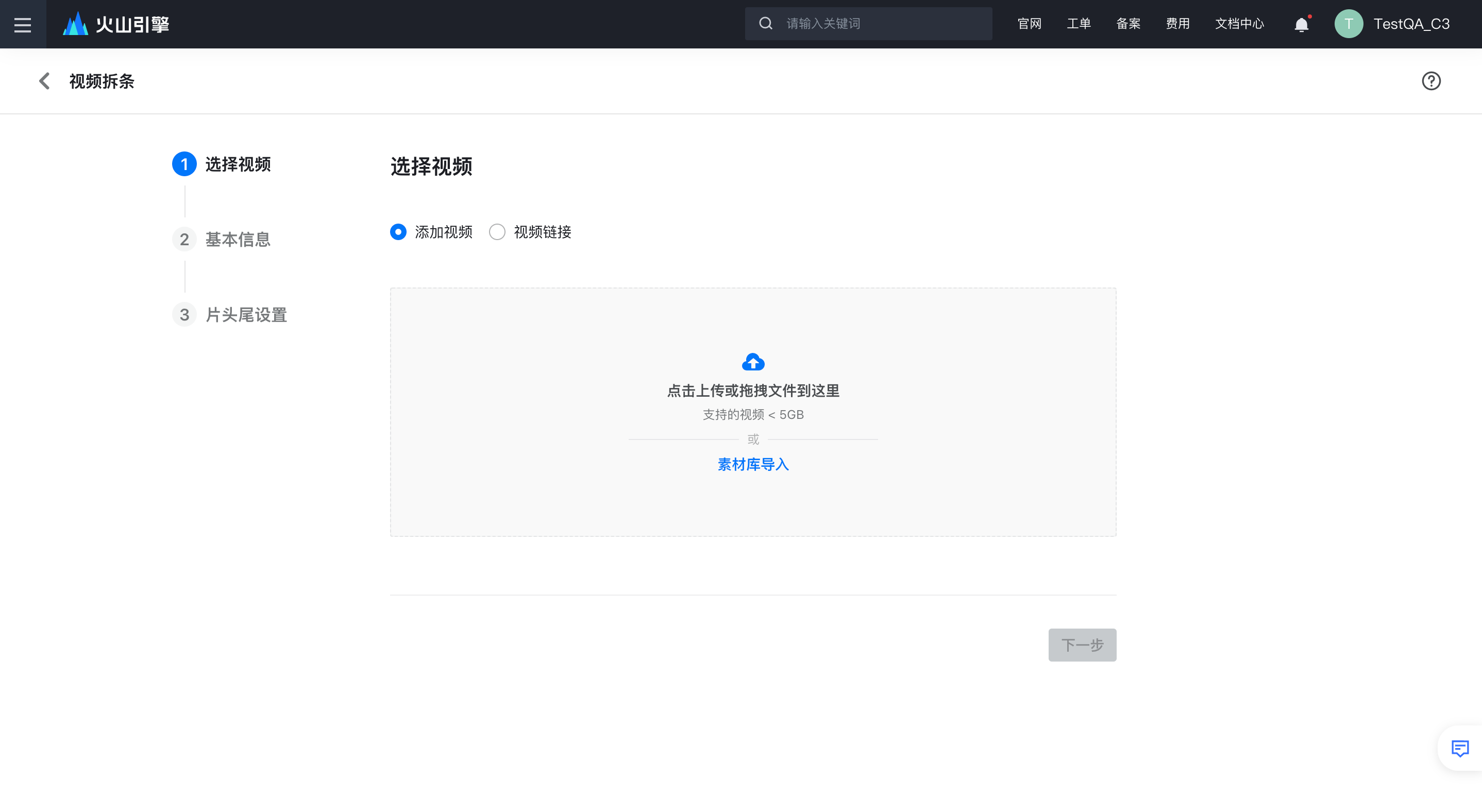Click the search magnifier icon
The width and height of the screenshot is (1482, 812).
point(765,24)
